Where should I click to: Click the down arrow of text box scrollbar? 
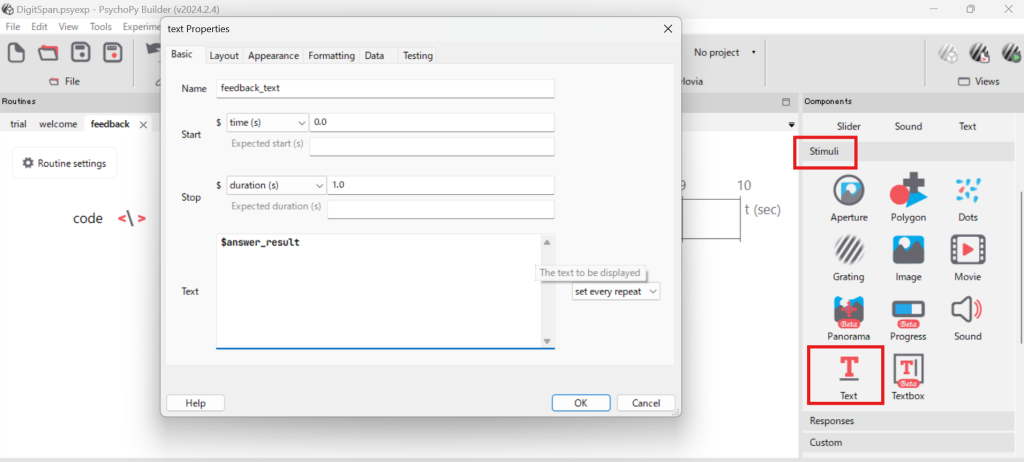(547, 342)
